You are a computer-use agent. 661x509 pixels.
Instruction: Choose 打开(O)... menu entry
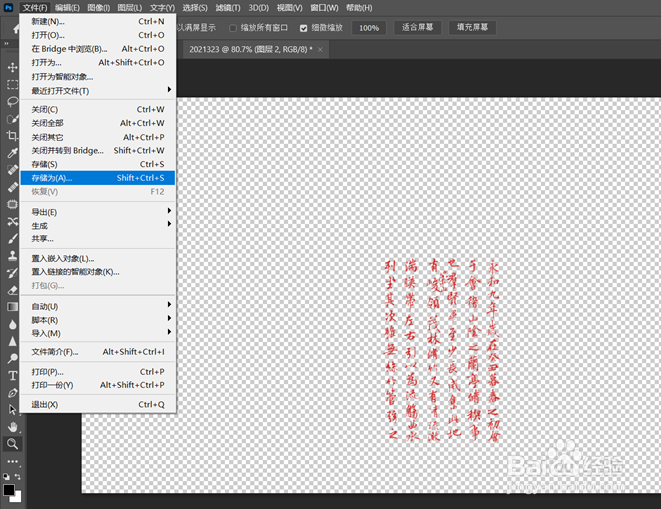98,35
